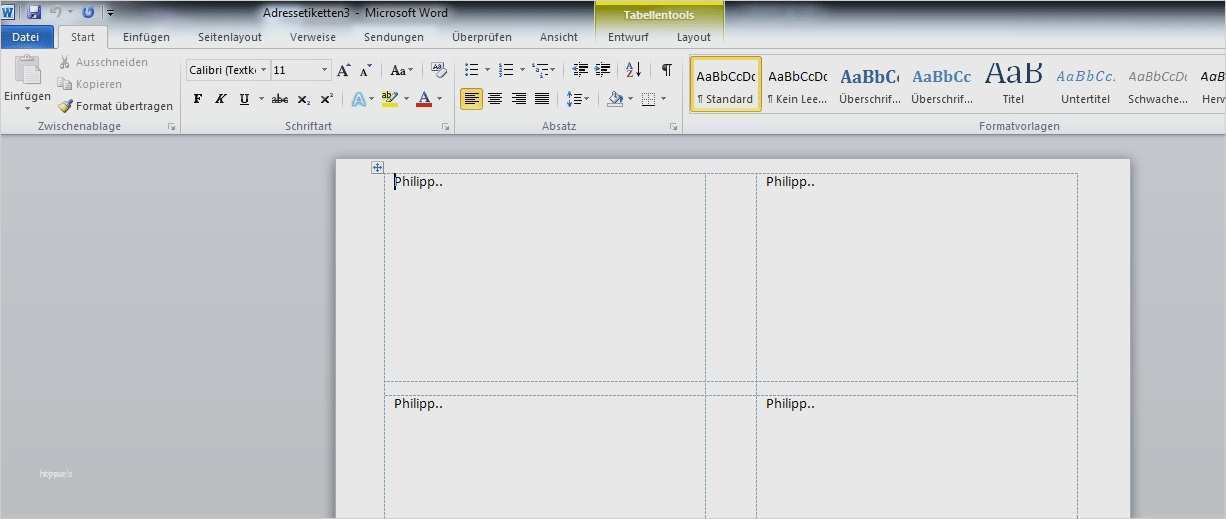
Task: Open the Calibri font name dropdown
Action: 263,70
